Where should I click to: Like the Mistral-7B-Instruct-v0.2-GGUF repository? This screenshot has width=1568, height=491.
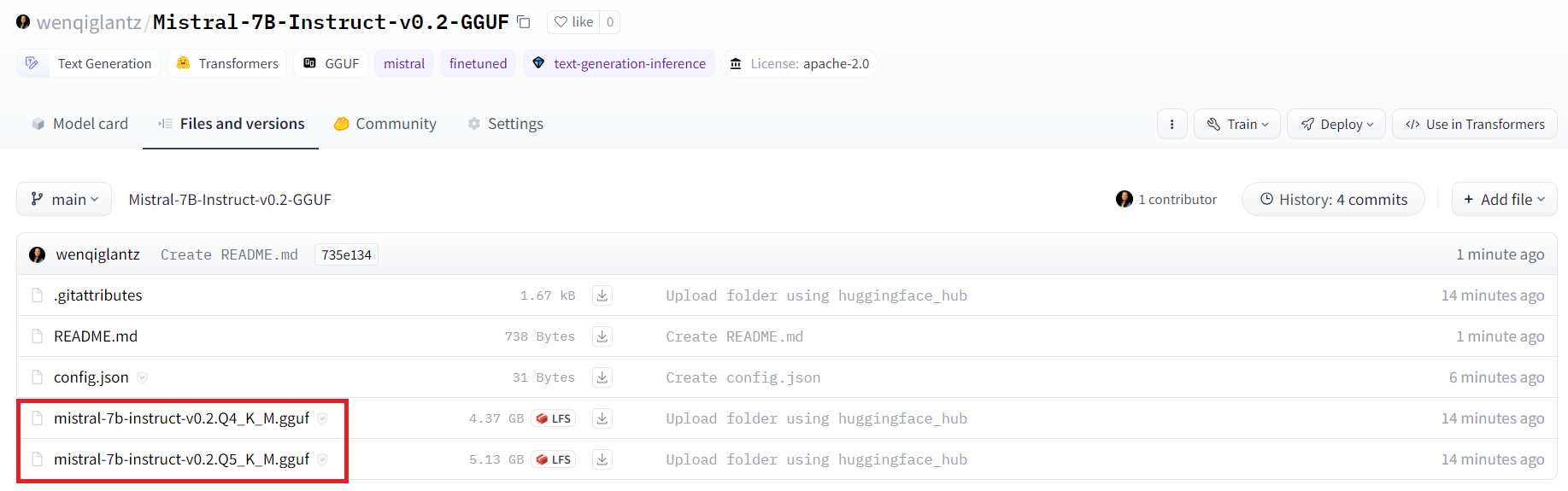pyautogui.click(x=573, y=22)
